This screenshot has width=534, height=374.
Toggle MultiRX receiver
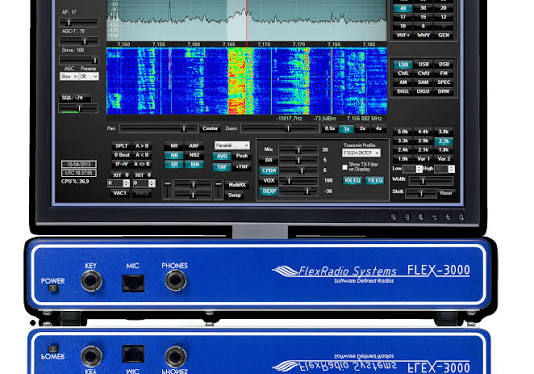click(x=237, y=185)
